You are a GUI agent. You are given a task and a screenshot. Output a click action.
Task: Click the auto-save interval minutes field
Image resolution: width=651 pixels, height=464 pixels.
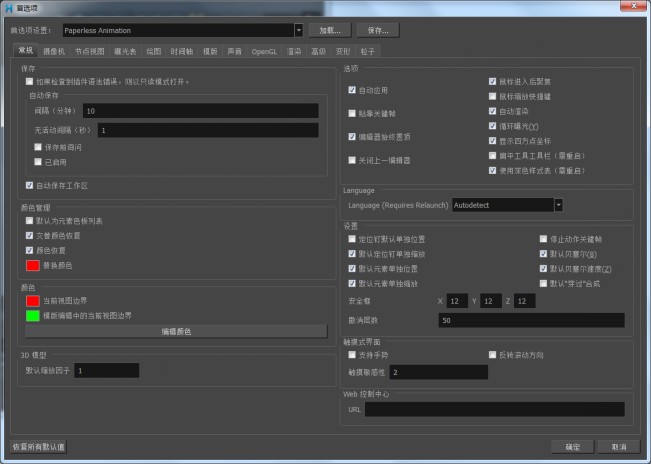(x=201, y=111)
